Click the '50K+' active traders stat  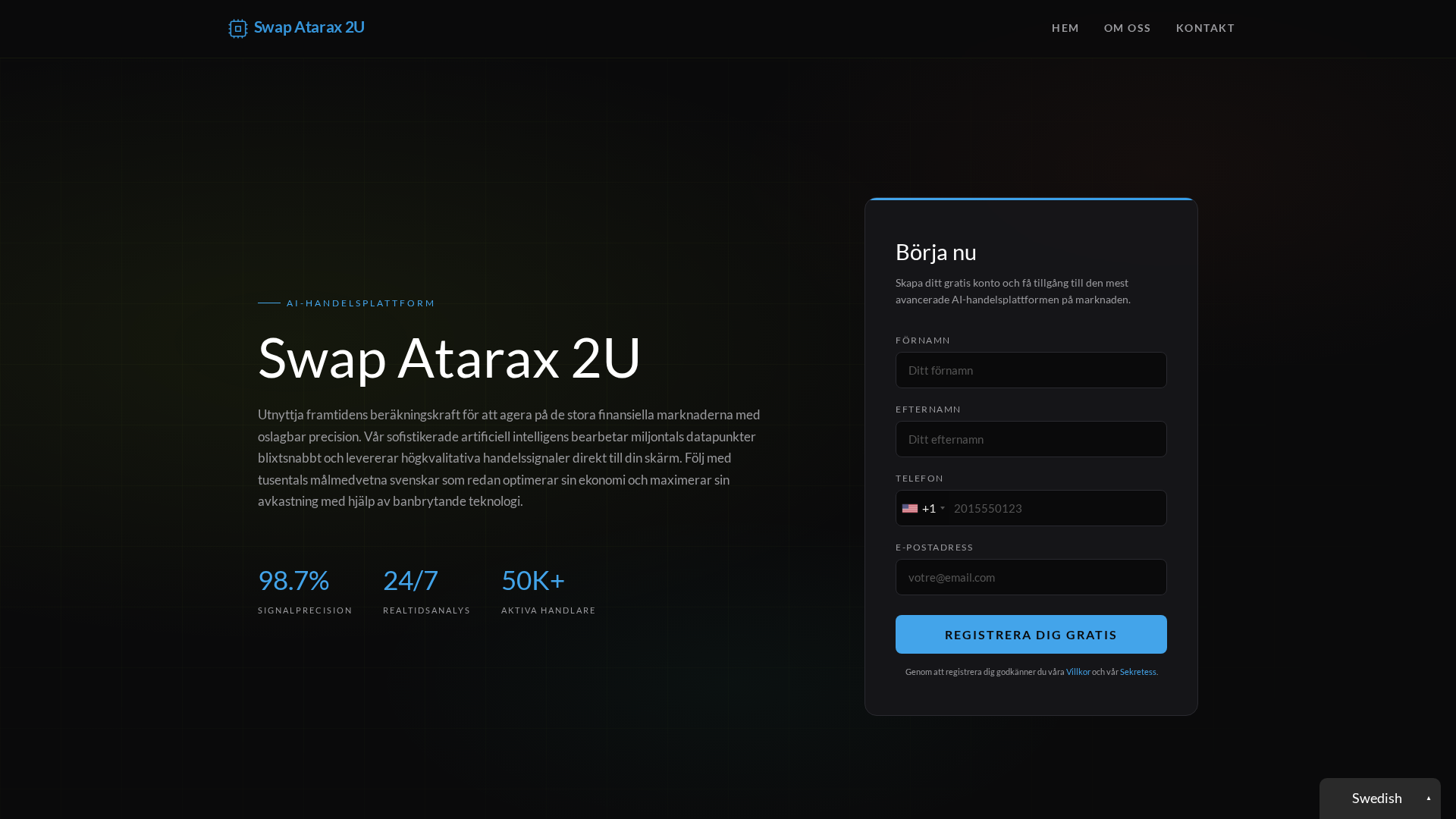pyautogui.click(x=533, y=580)
